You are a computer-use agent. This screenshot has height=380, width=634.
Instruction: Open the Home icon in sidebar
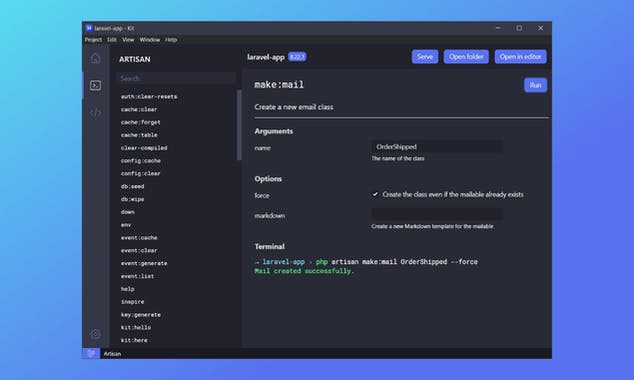tap(95, 59)
